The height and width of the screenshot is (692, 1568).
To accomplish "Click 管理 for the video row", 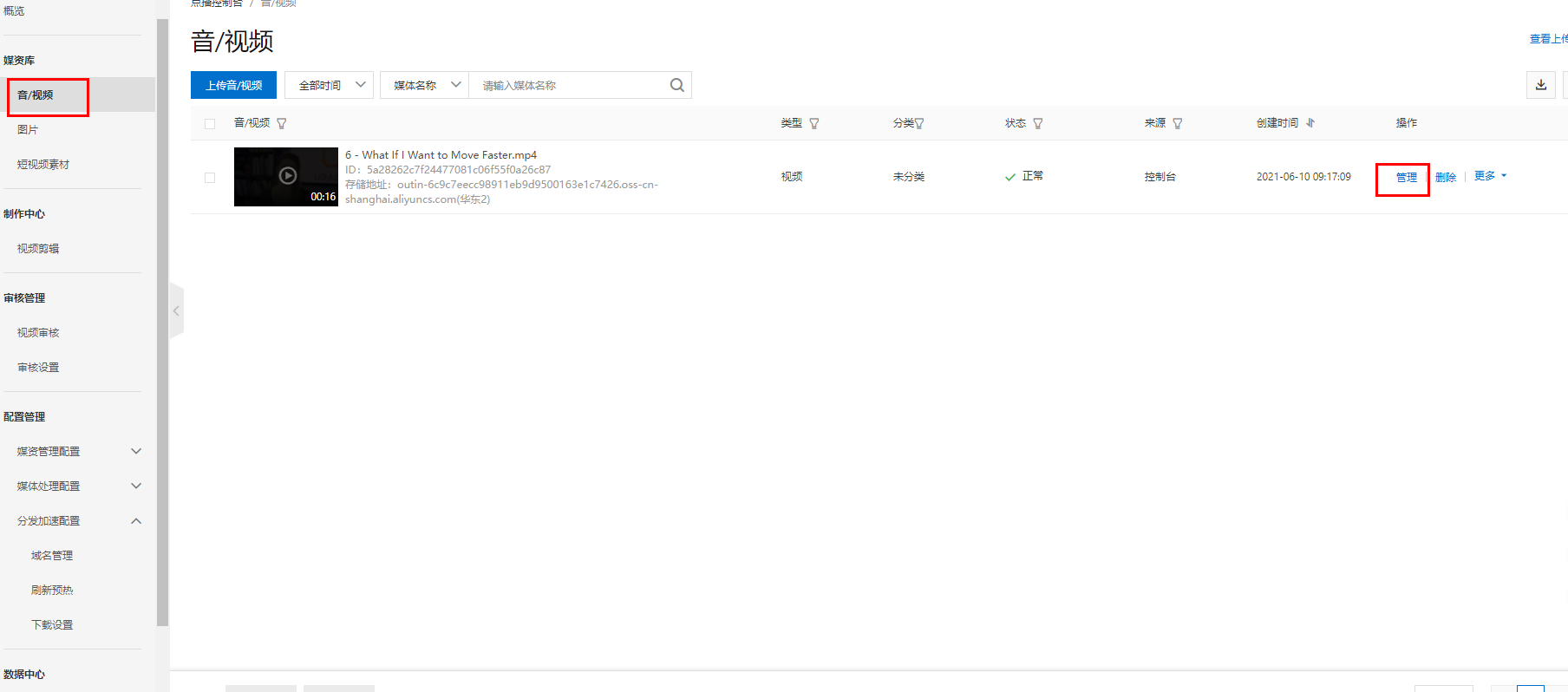I will (x=1407, y=178).
